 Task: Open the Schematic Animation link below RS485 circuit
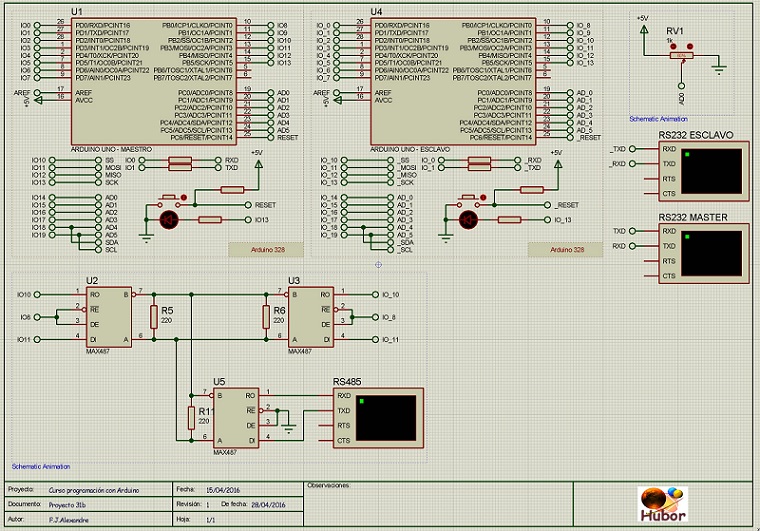point(41,467)
